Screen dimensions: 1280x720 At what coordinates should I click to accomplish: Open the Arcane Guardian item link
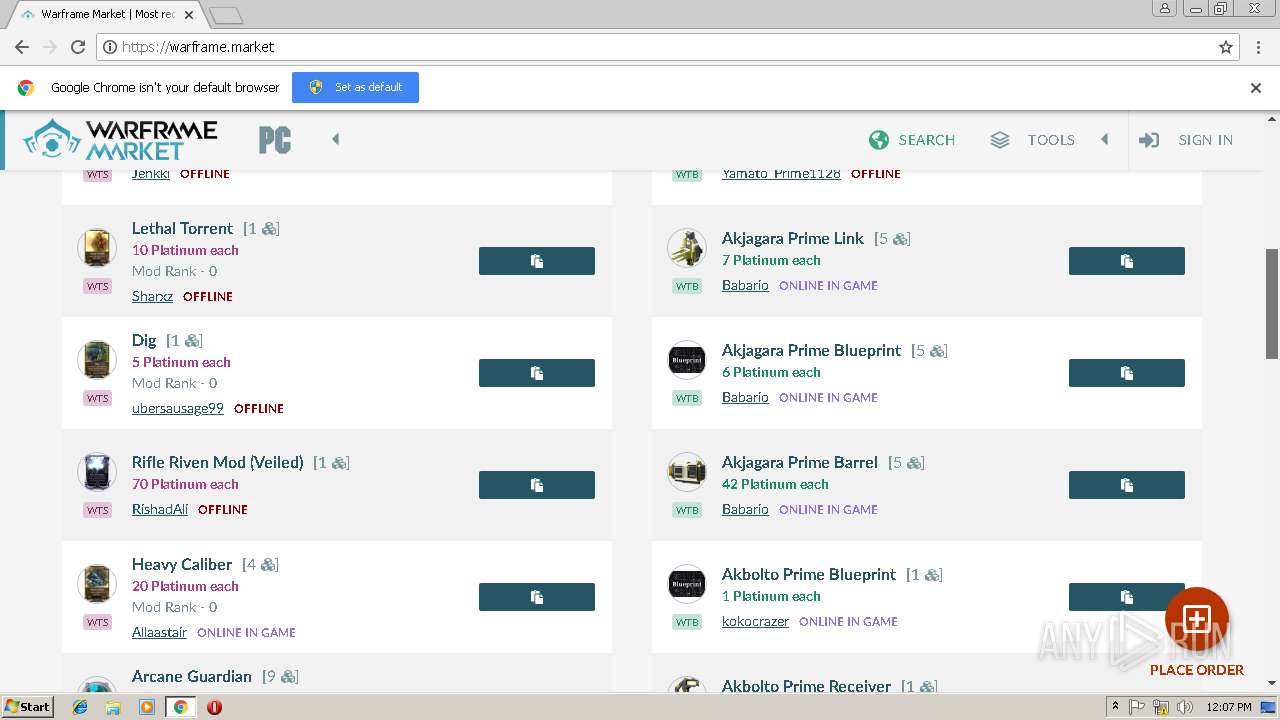(x=192, y=676)
